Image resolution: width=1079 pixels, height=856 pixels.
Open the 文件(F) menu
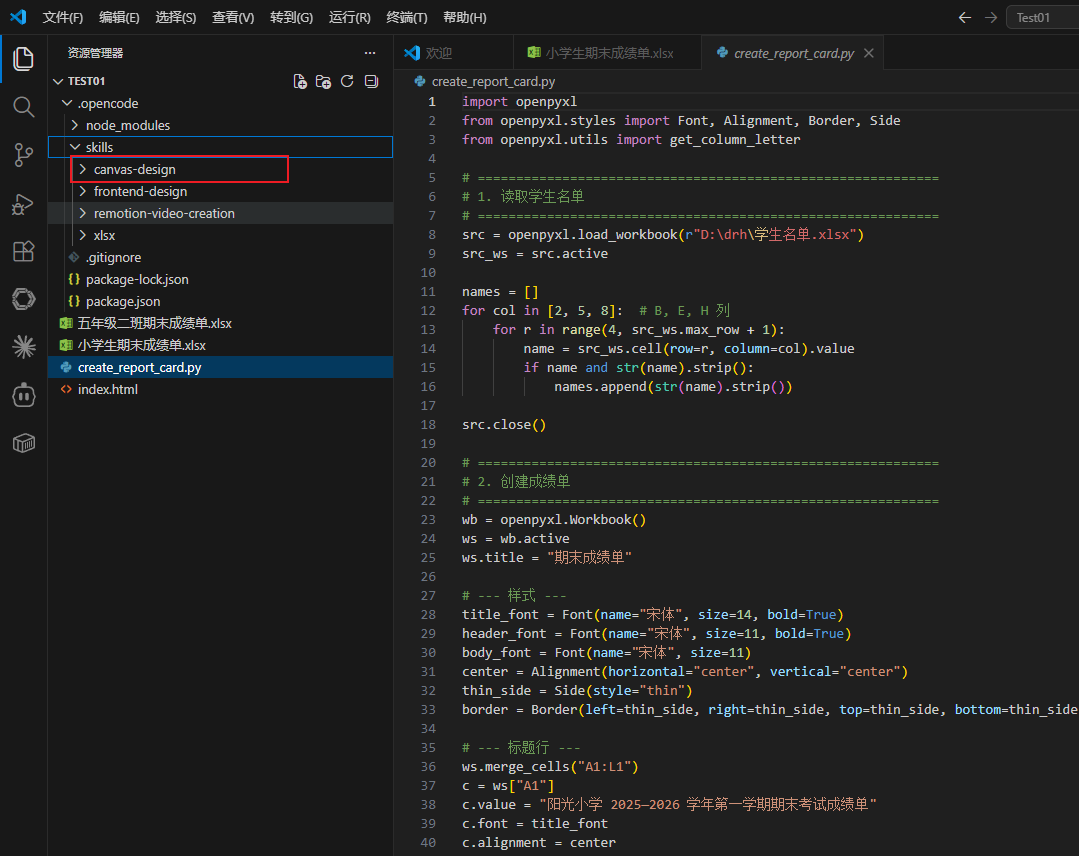(63, 17)
